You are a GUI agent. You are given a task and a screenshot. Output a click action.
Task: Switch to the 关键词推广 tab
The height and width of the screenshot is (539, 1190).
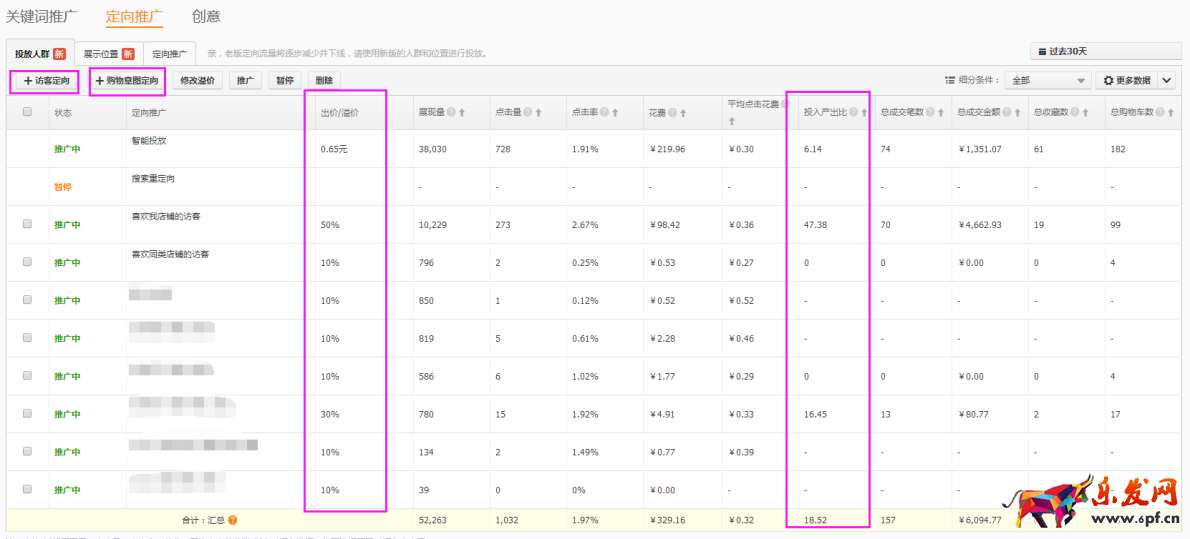(46, 16)
